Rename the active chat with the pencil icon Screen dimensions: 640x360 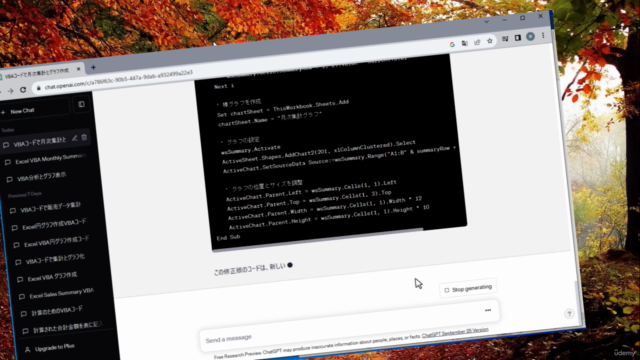(75, 138)
